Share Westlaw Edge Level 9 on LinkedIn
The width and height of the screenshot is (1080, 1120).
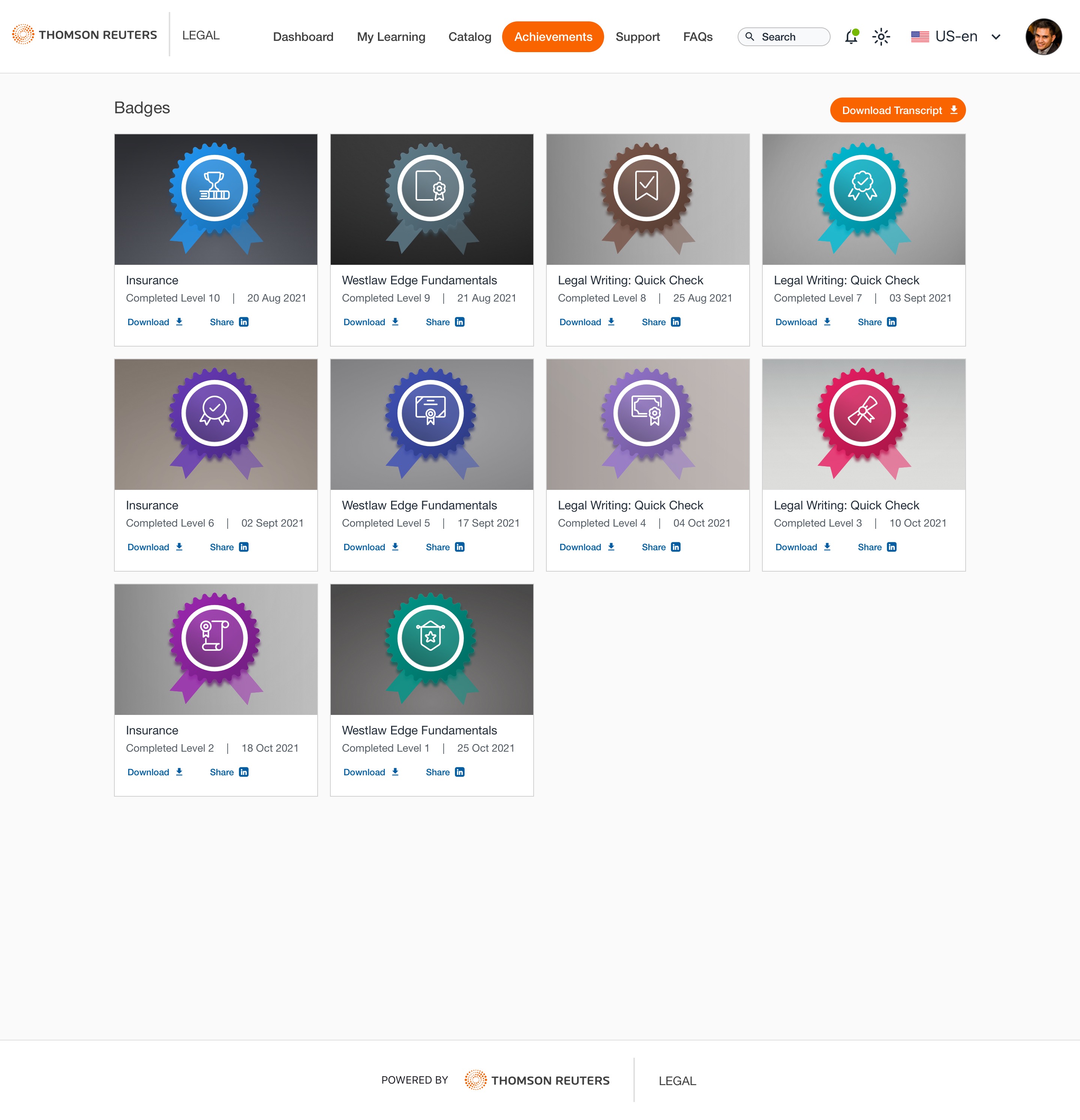pyautogui.click(x=445, y=322)
